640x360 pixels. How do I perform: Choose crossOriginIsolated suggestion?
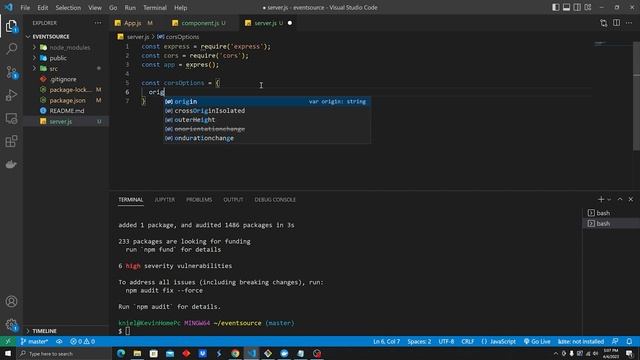(267, 111)
